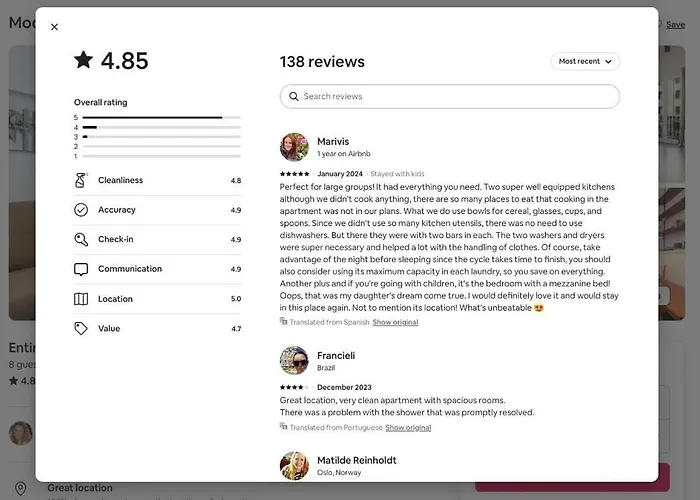
Task: Click the translation icon under Marivis's review
Action: (x=283, y=321)
